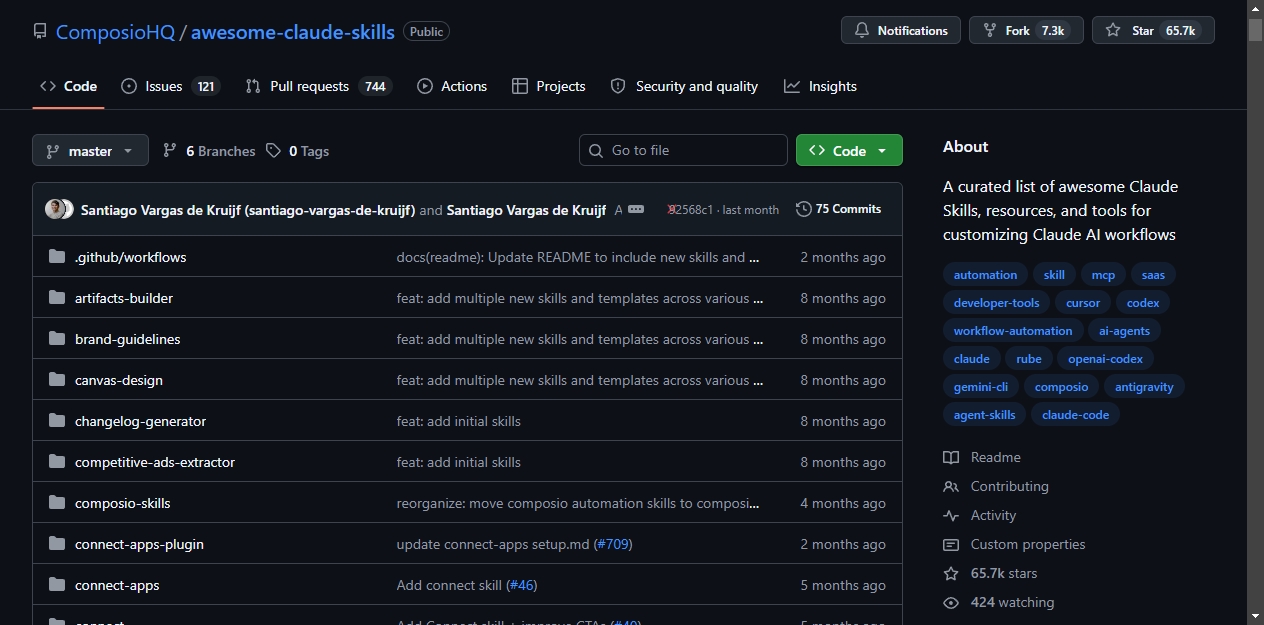
Task: Switch to the Code tab
Action: point(69,86)
